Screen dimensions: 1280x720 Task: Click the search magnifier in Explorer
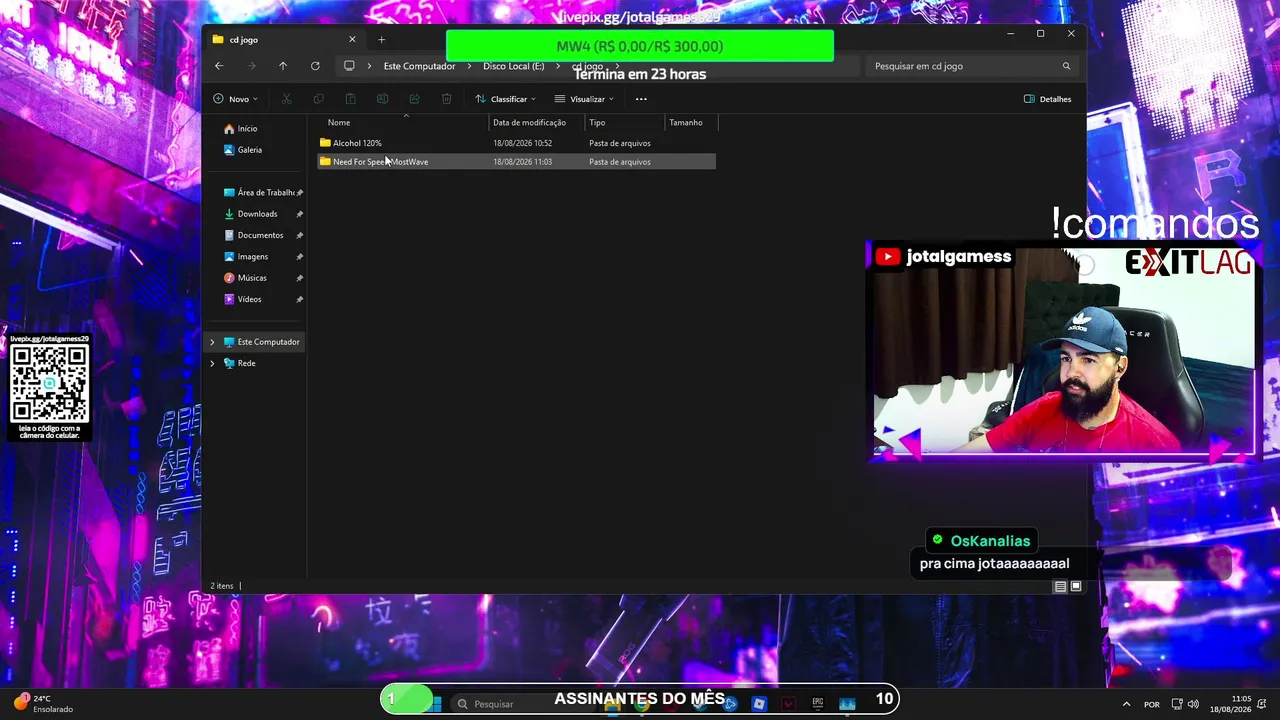click(x=1066, y=66)
